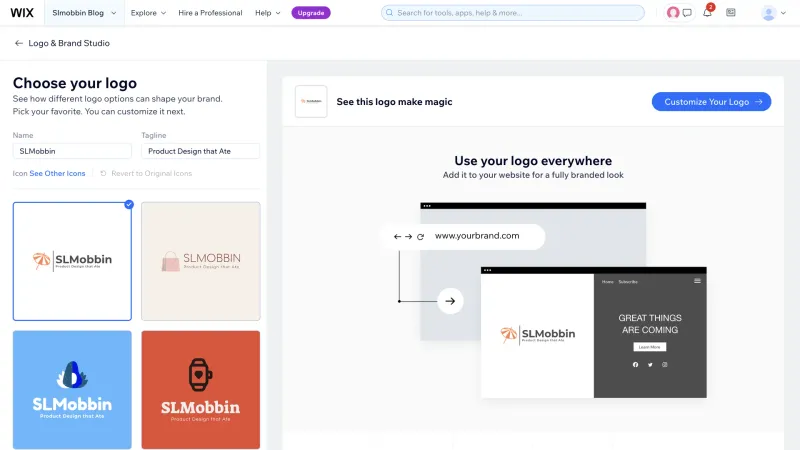Click the www.yourbrand.com address text

477,236
